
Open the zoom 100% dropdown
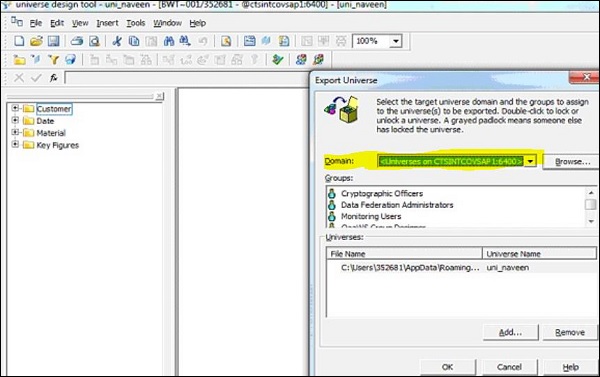396,41
